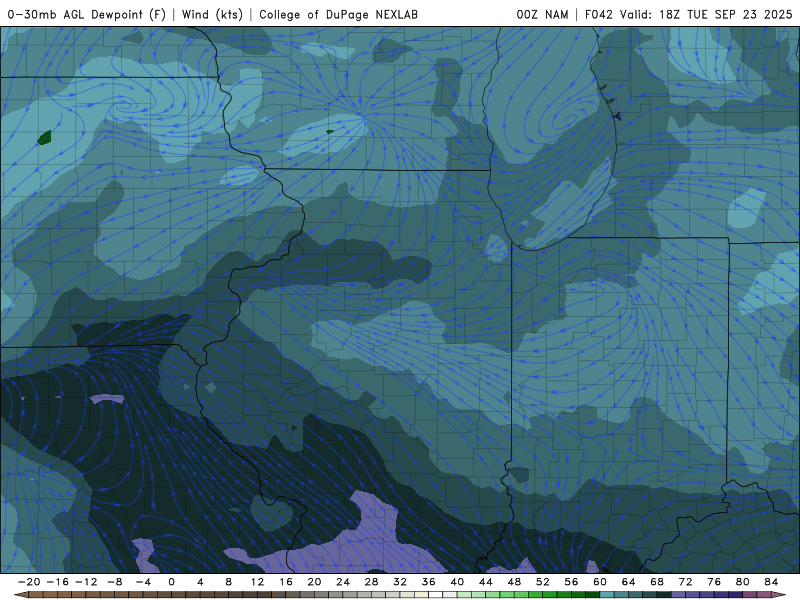Click the 32 color scale label
This screenshot has width=800, height=600.
400,582
